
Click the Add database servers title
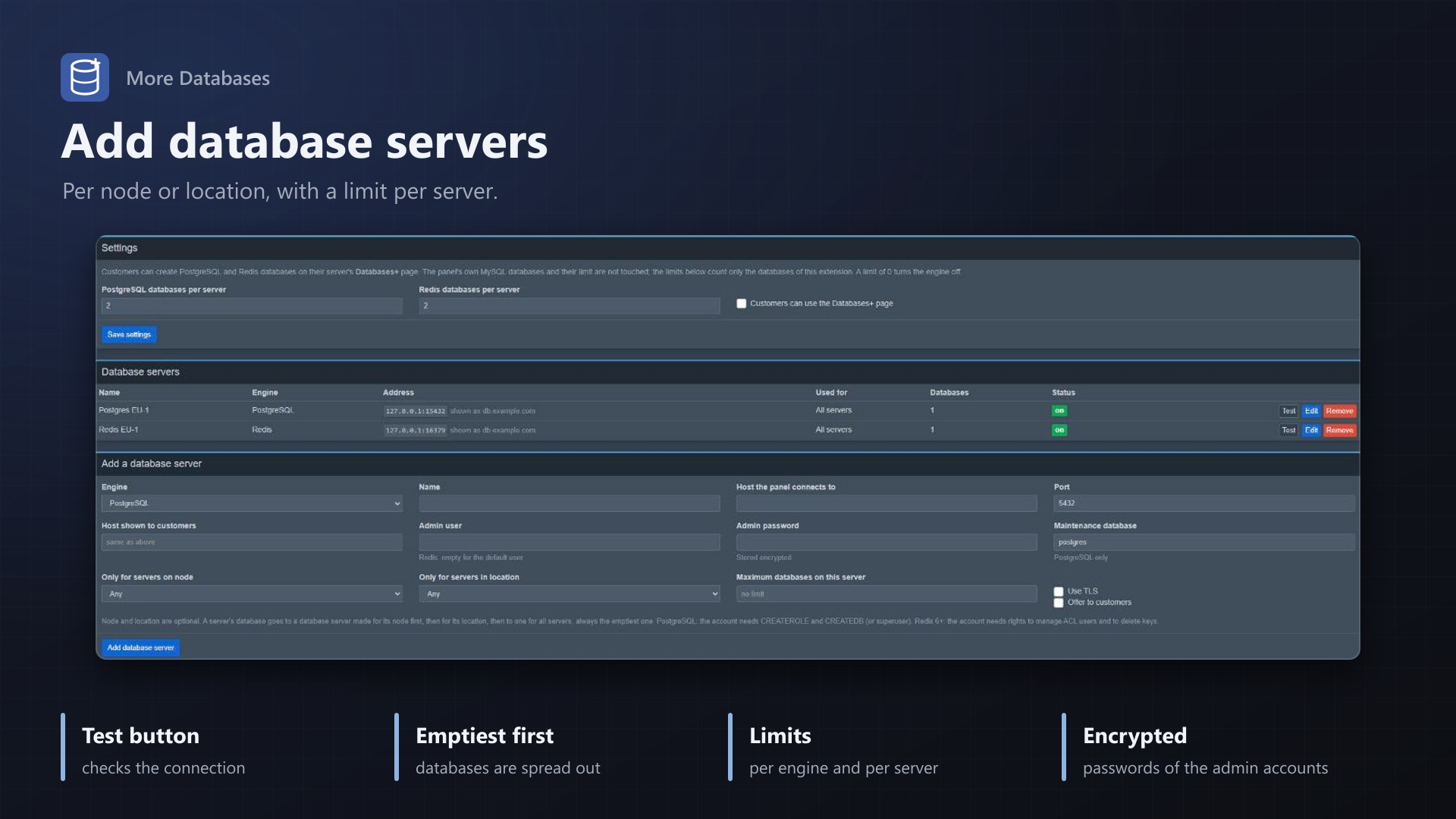point(304,141)
